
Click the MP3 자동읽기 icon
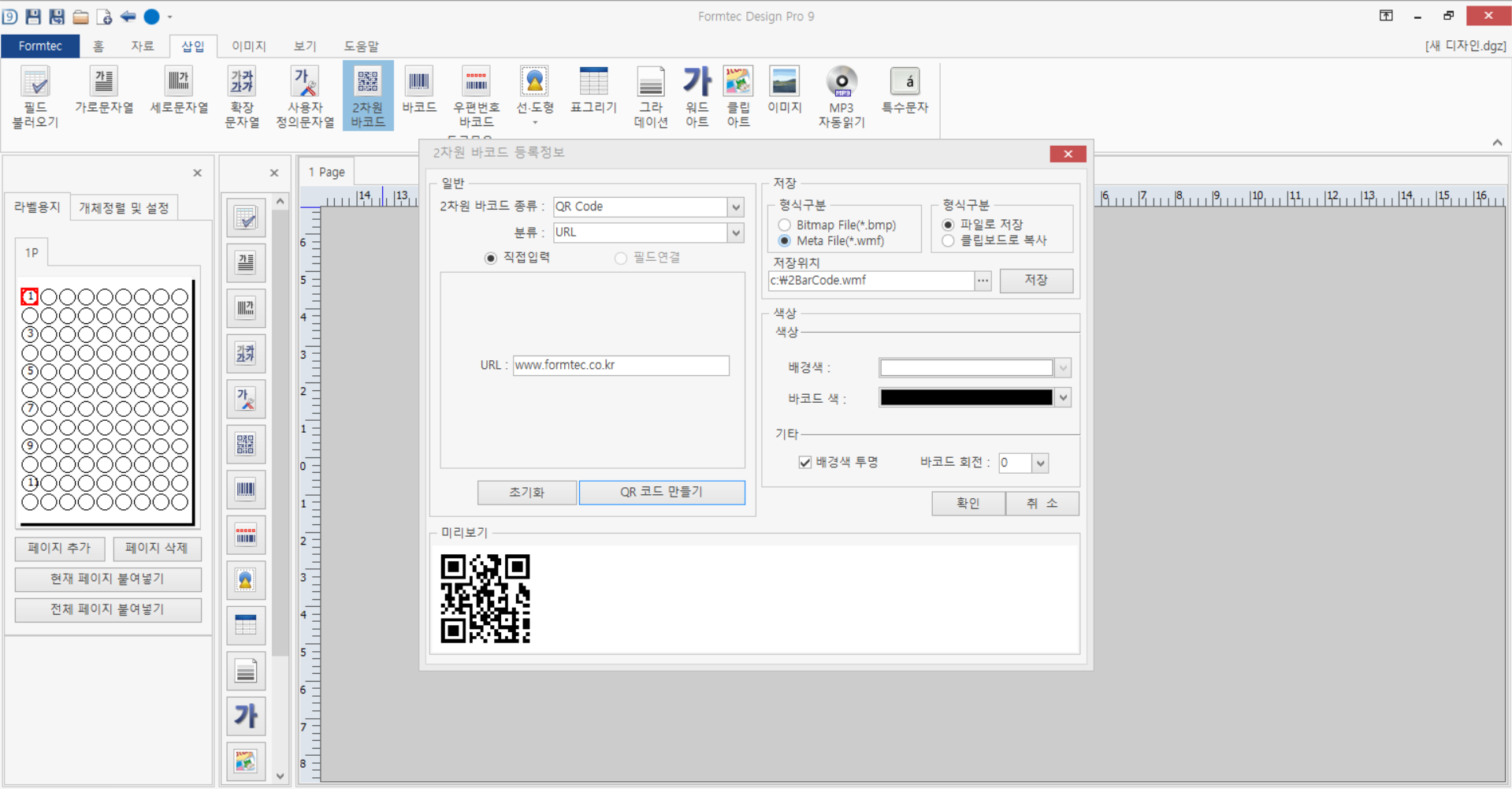click(x=841, y=97)
